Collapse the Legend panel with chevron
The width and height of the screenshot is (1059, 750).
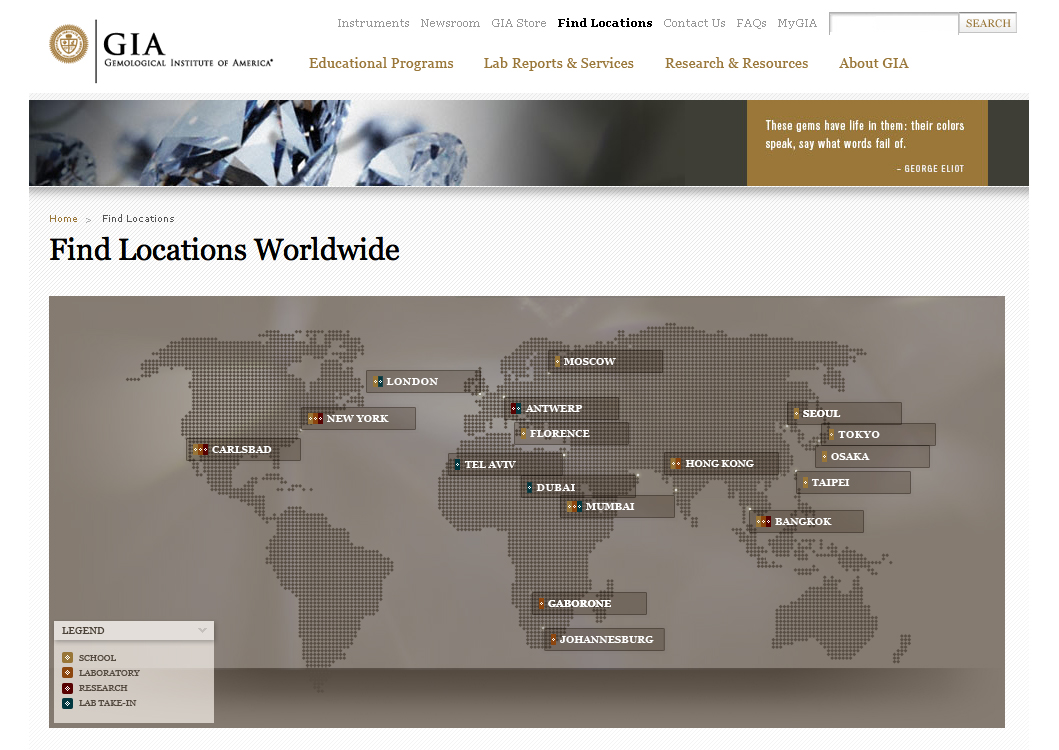202,630
